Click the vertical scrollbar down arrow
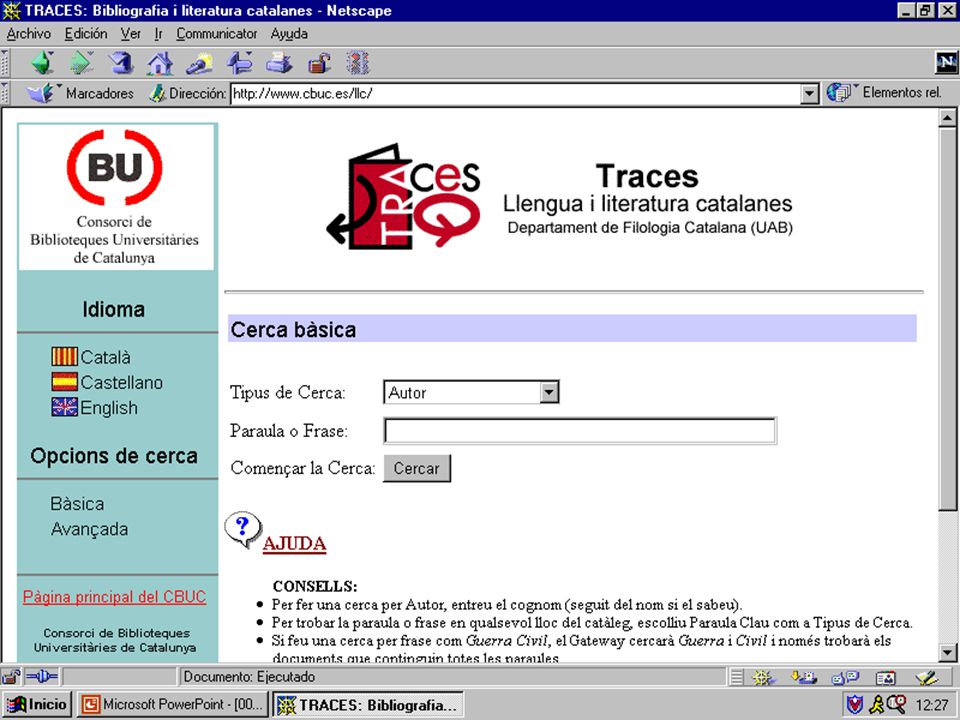Screen dimensions: 960x720 pos(947,653)
